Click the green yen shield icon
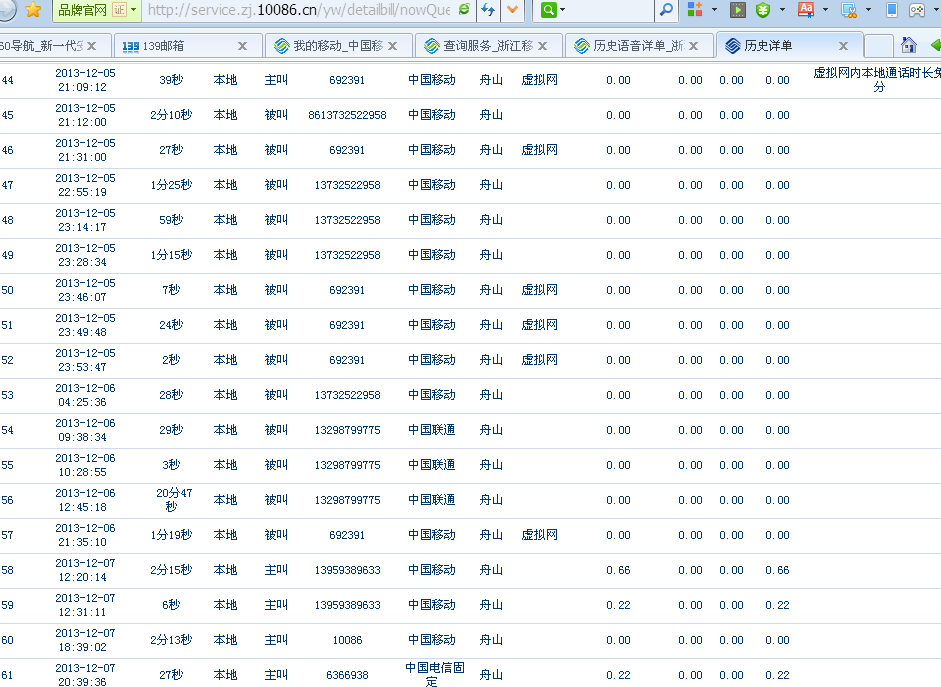The image size is (941, 687). tap(763, 10)
